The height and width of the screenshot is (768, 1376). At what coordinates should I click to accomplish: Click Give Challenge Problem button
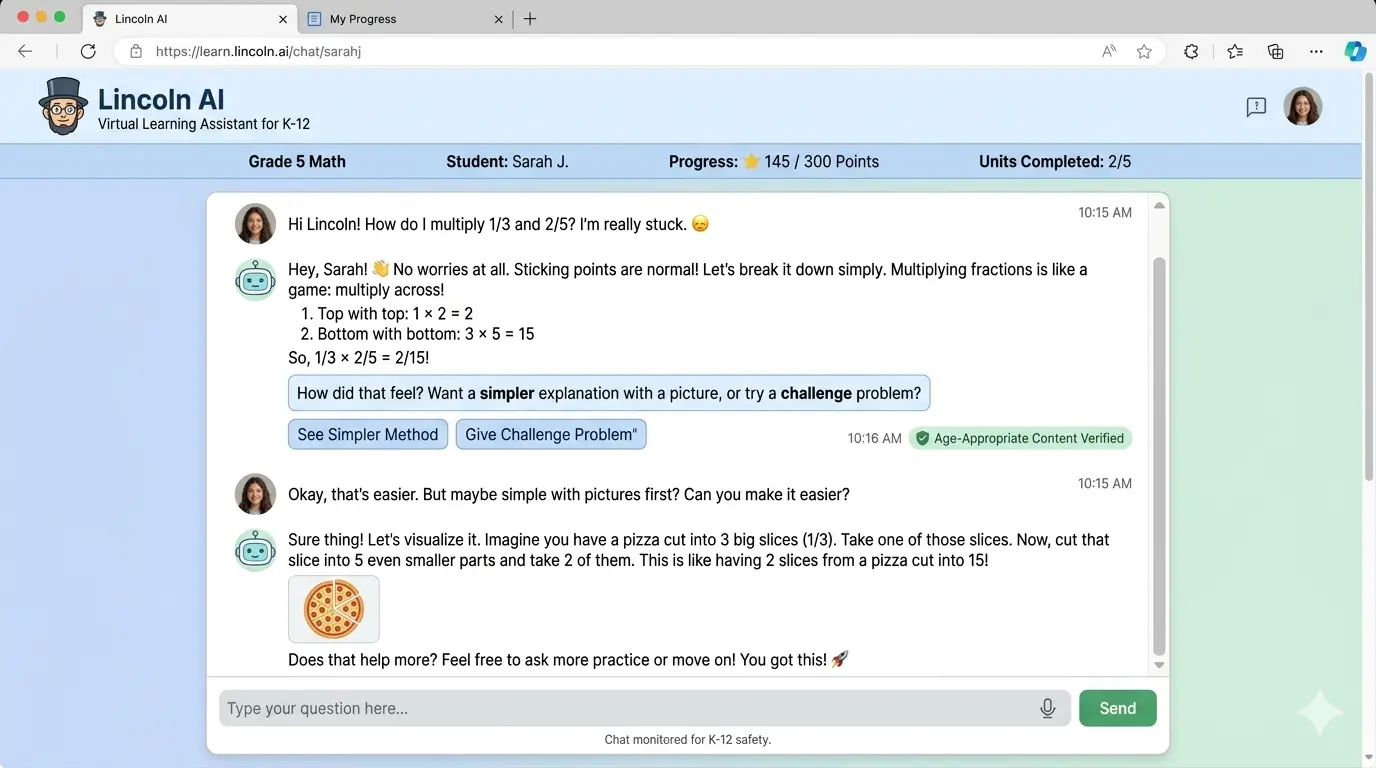(x=551, y=434)
